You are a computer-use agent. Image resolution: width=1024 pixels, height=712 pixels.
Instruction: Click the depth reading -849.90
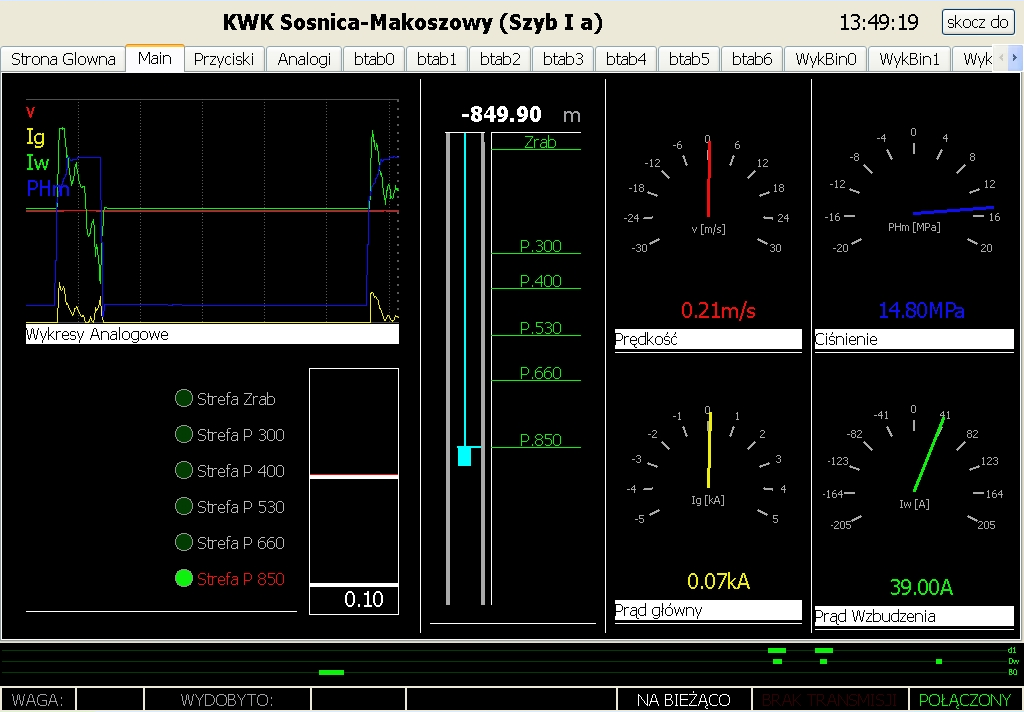[502, 115]
